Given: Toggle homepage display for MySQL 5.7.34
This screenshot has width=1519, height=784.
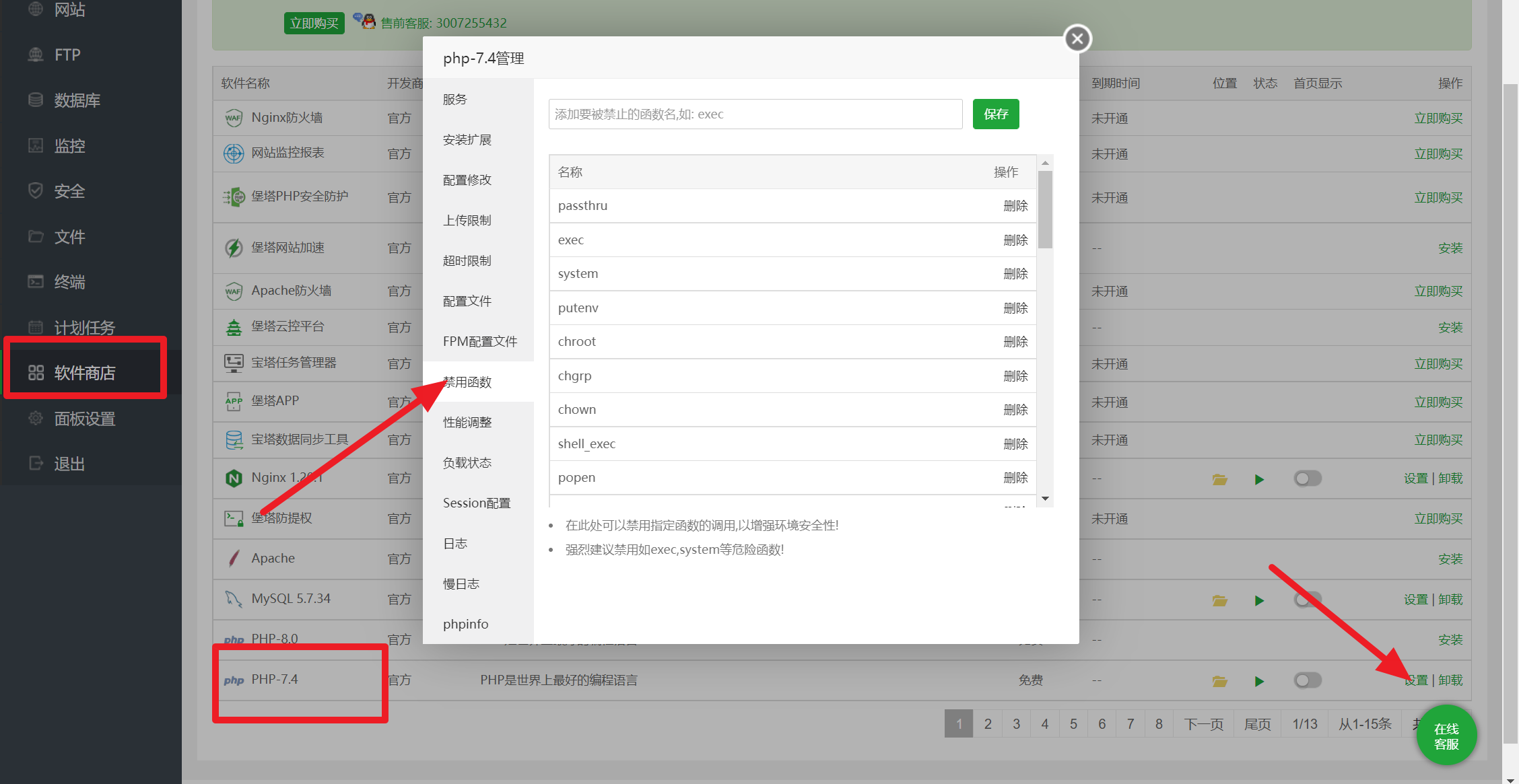Looking at the screenshot, I should (1308, 599).
